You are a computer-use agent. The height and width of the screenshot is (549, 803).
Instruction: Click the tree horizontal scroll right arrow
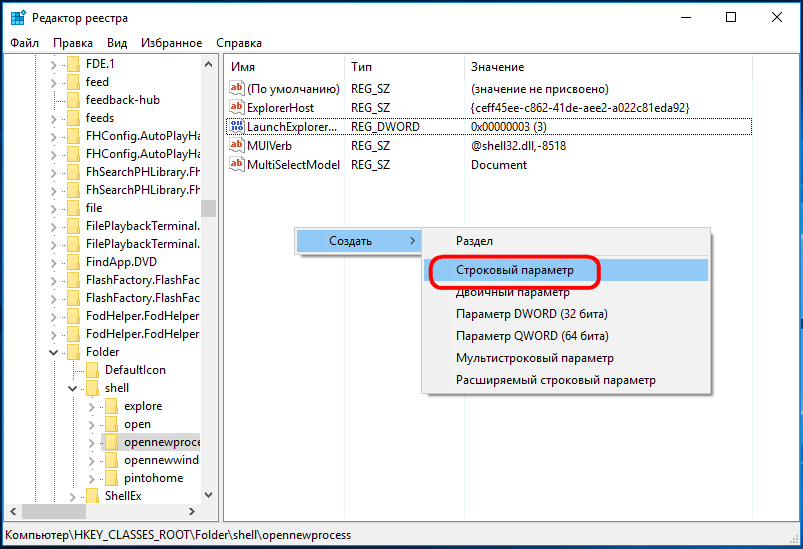point(192,511)
